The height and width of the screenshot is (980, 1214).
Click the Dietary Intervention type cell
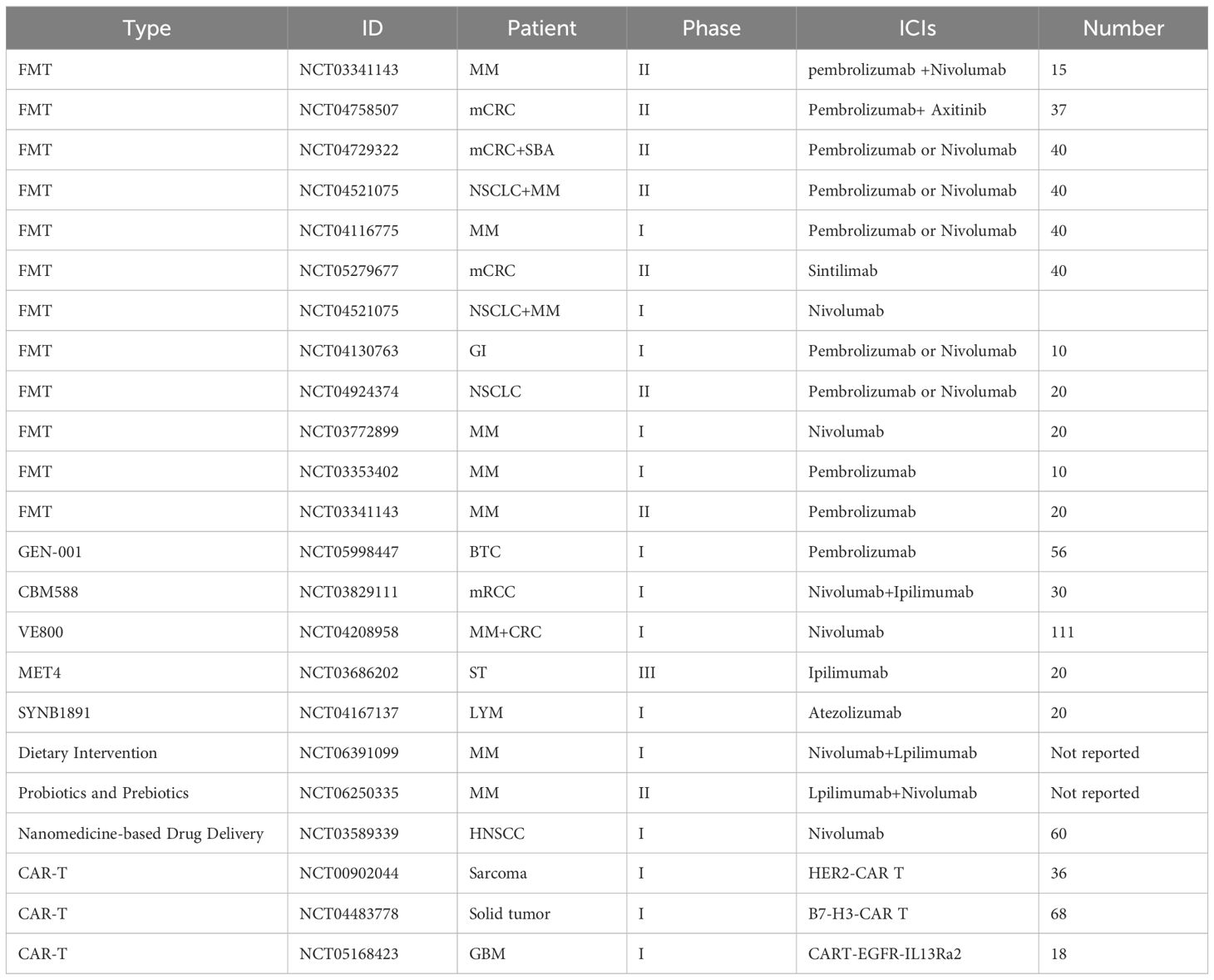[87, 753]
